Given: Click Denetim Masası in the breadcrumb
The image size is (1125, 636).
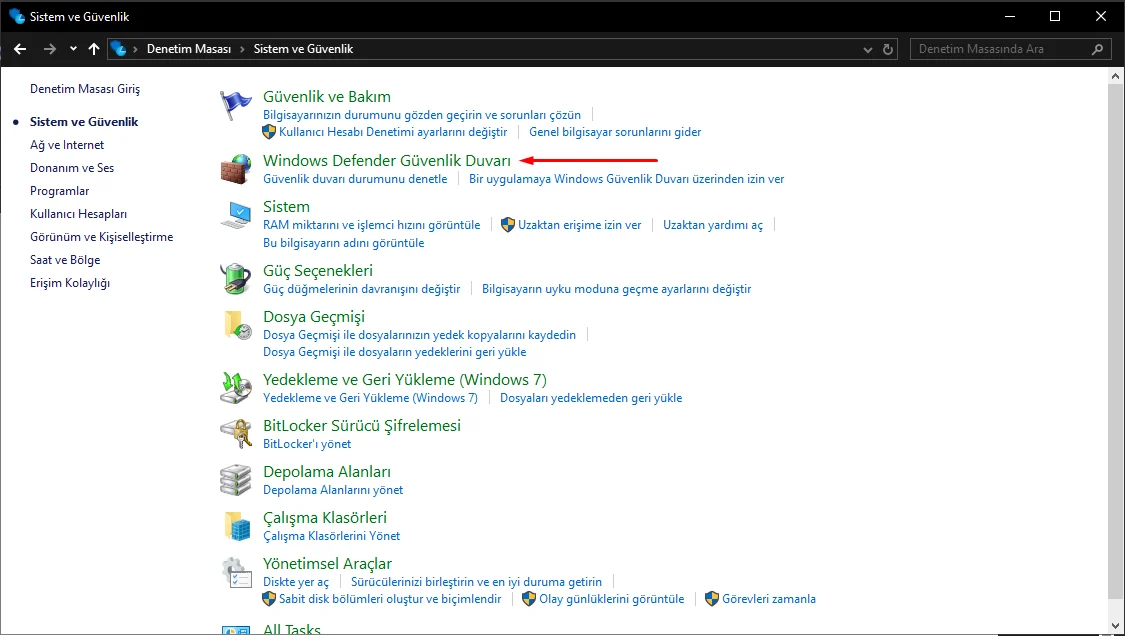Looking at the screenshot, I should [x=189, y=49].
